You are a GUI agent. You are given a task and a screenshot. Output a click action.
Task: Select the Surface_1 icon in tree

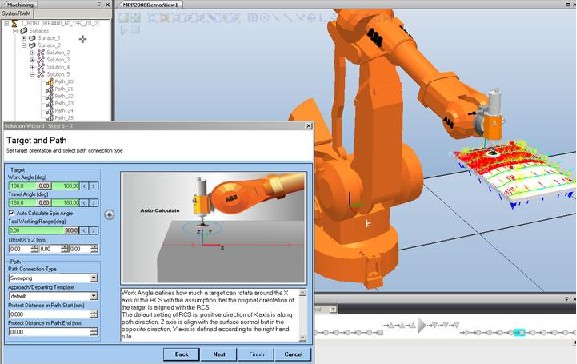pos(32,38)
